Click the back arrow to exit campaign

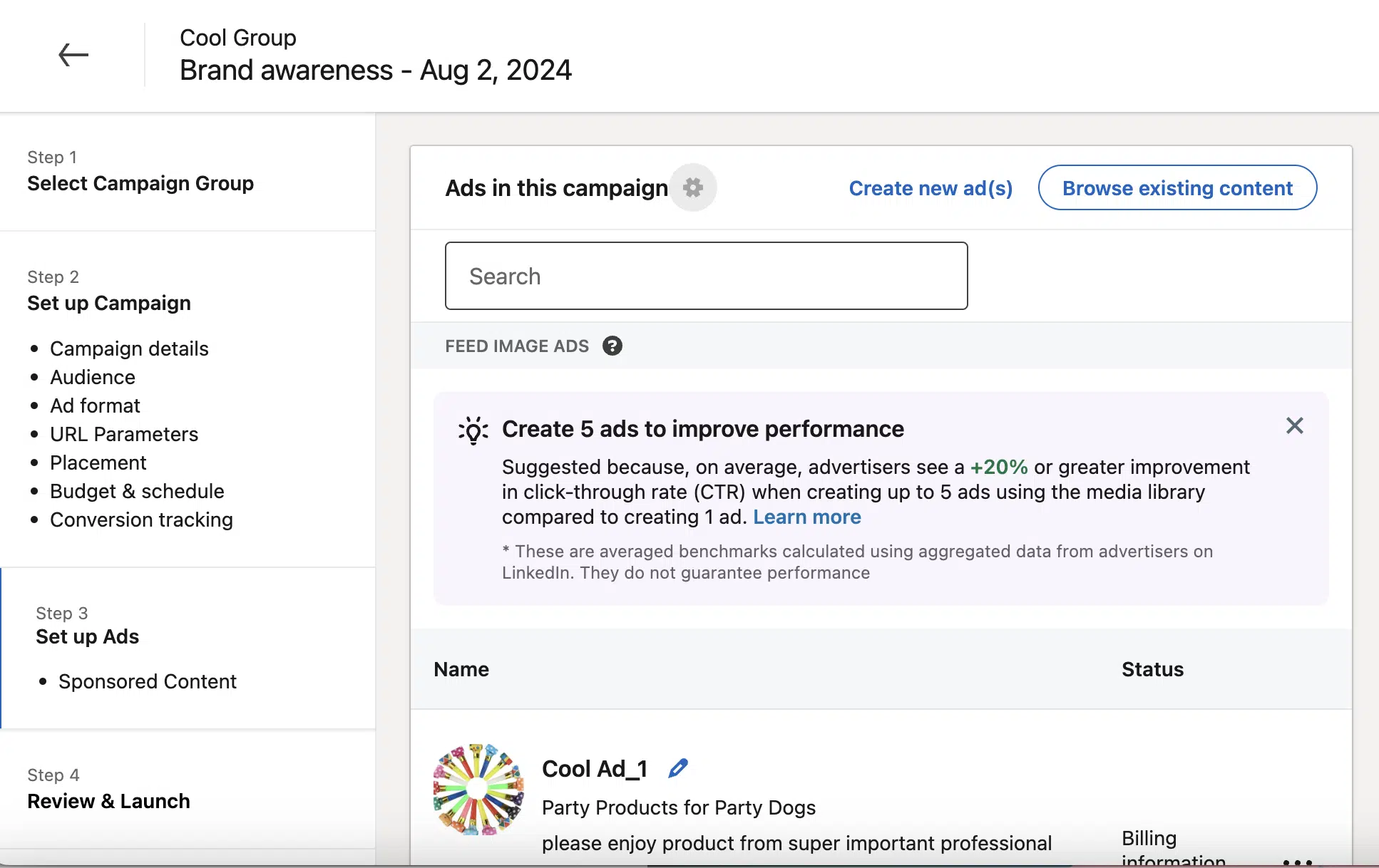point(73,54)
